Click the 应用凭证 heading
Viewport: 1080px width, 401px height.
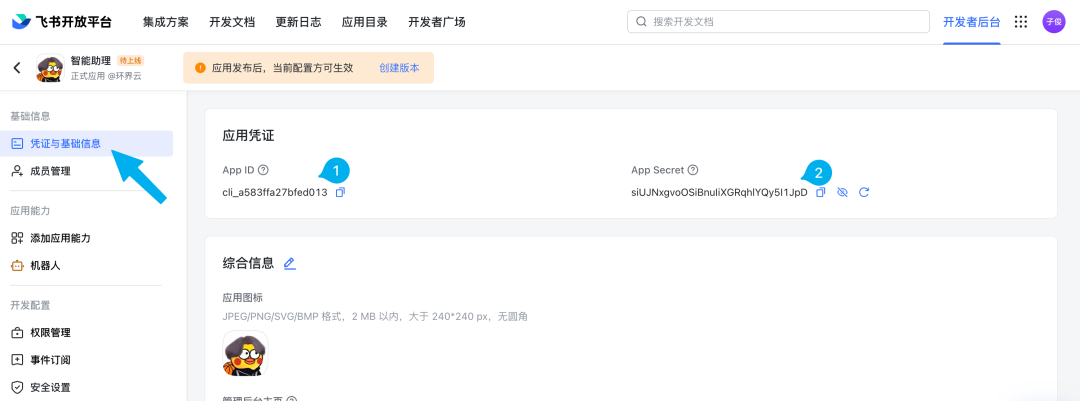(249, 136)
